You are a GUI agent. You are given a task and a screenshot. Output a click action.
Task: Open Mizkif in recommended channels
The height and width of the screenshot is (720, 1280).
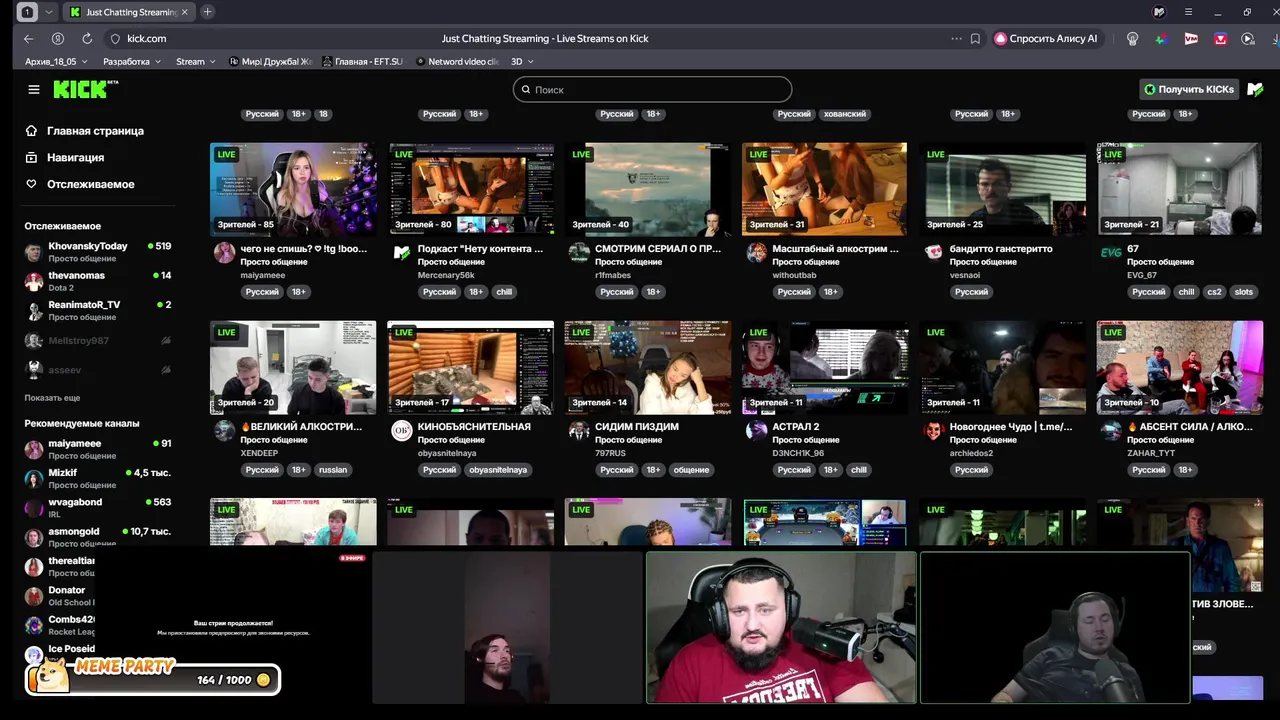pos(98,479)
